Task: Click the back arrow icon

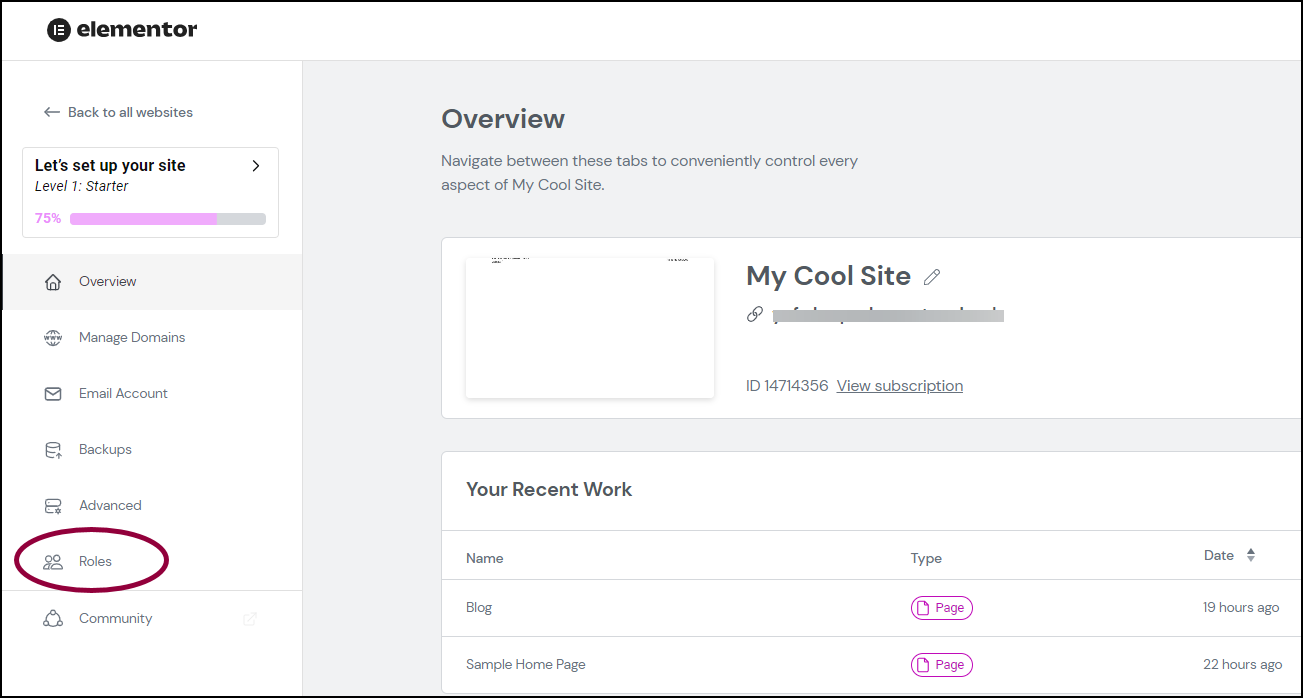Action: coord(52,112)
